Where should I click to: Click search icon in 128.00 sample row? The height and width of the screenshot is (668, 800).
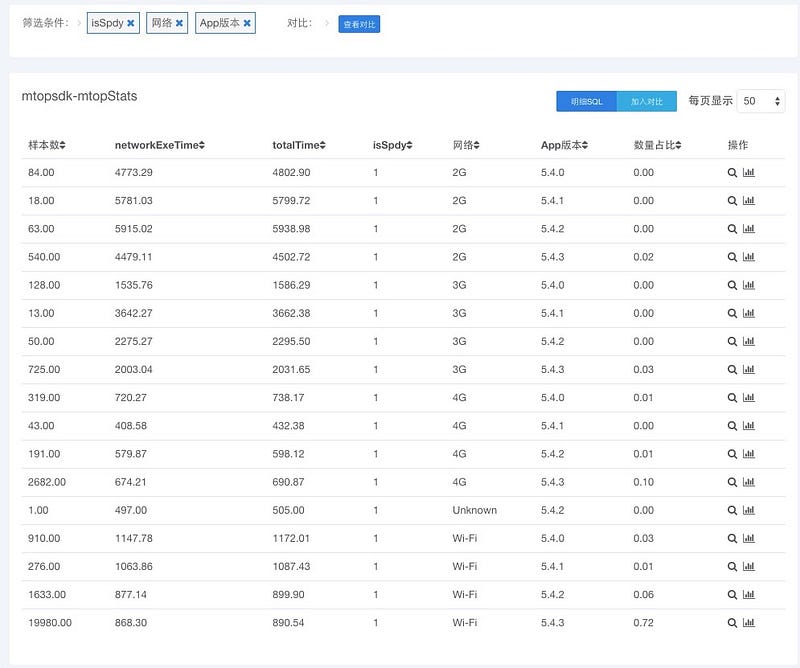click(x=732, y=285)
